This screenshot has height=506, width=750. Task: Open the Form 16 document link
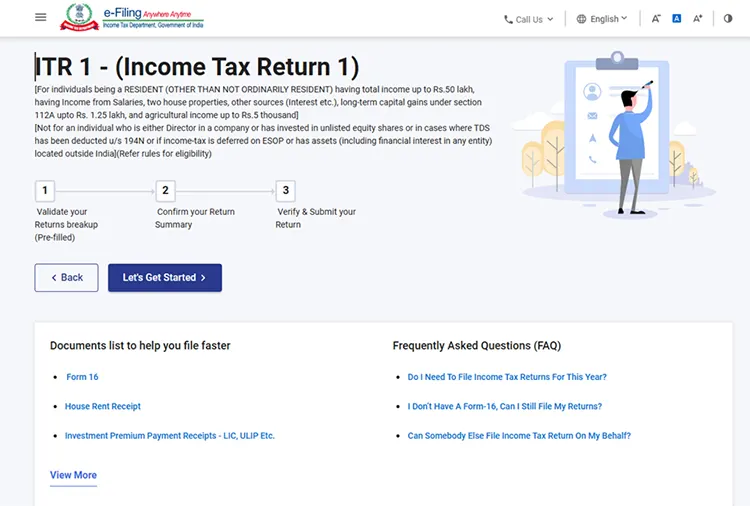[x=82, y=377]
